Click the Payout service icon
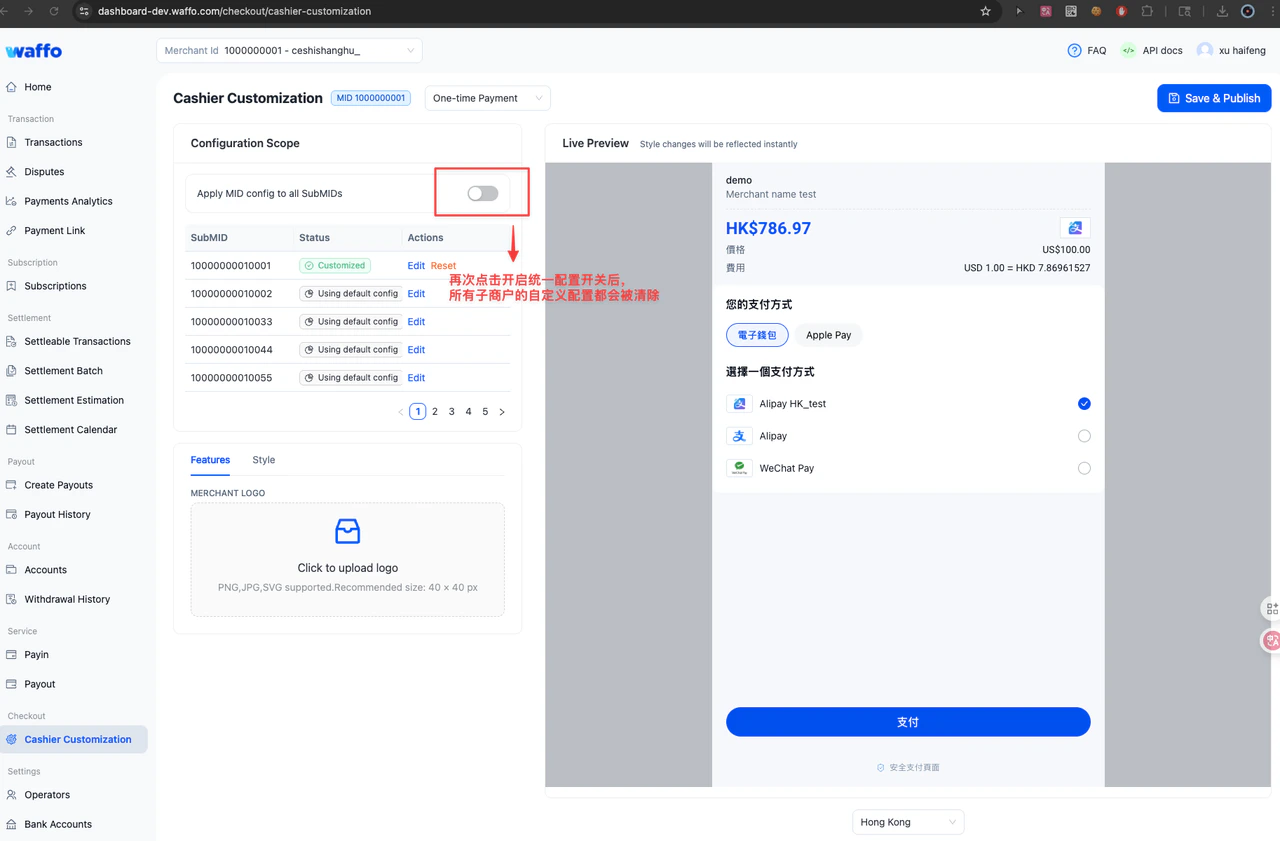Image resolution: width=1280 pixels, height=841 pixels. (x=11, y=684)
